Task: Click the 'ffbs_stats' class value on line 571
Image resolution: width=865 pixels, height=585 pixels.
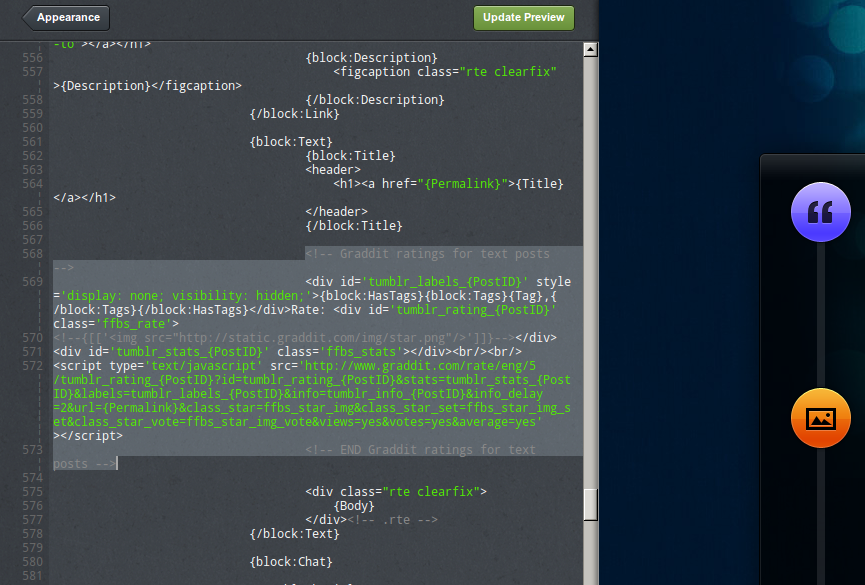Action: pos(361,352)
